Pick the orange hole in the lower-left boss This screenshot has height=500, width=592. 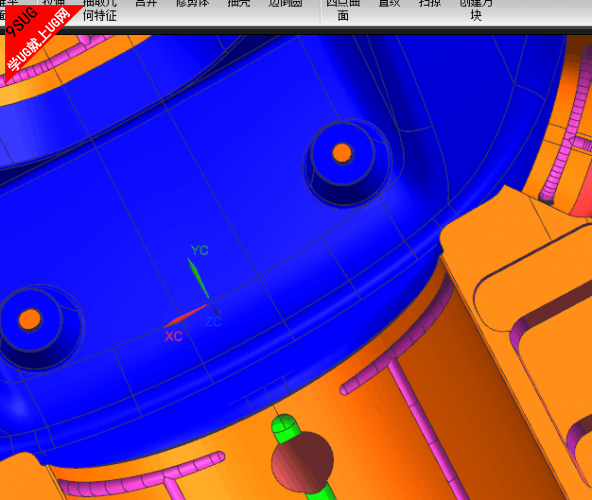(30, 319)
